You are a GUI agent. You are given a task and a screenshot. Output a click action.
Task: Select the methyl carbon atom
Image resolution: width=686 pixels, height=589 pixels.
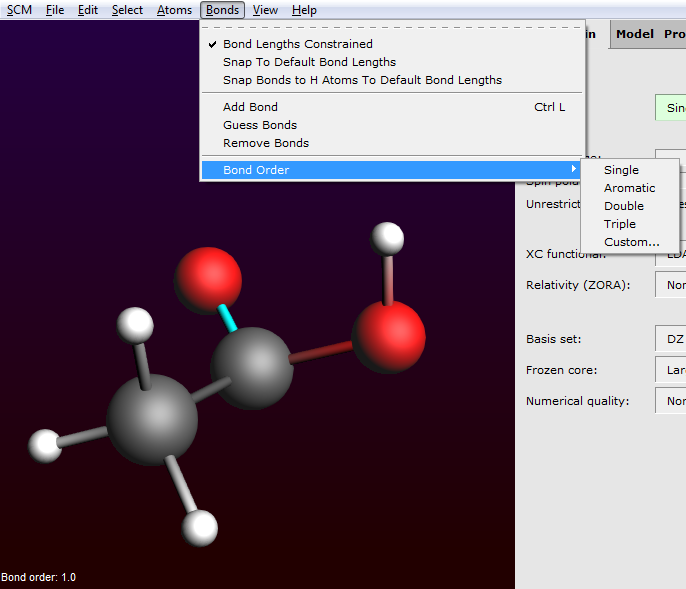point(152,419)
